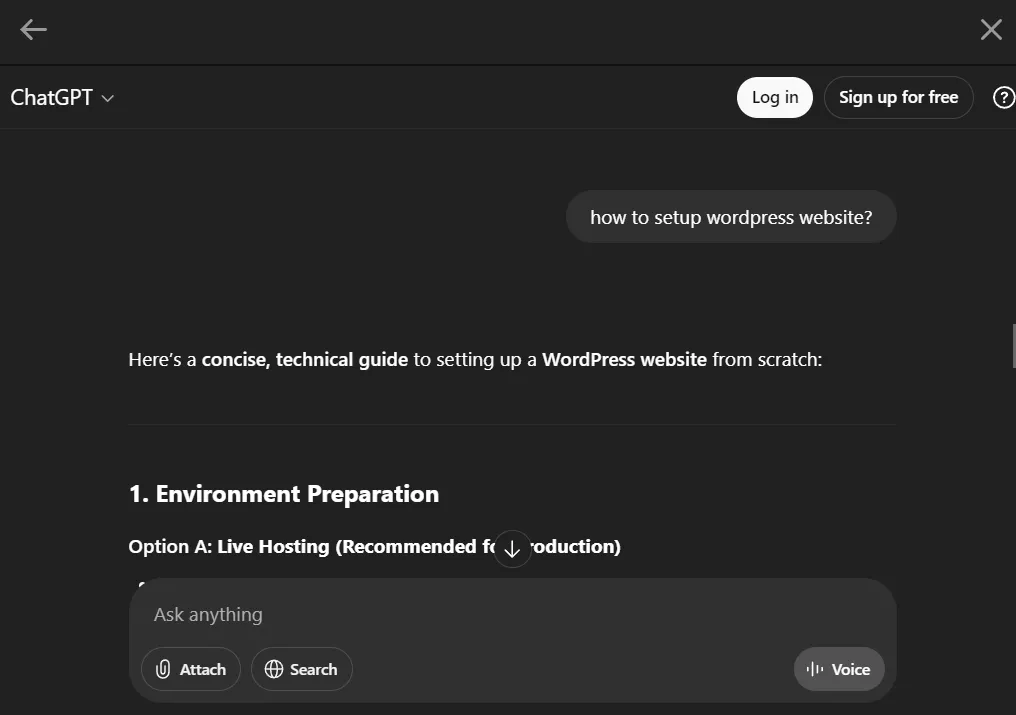Click the vertical scrollbar thumb on the right edge

tap(1013, 346)
